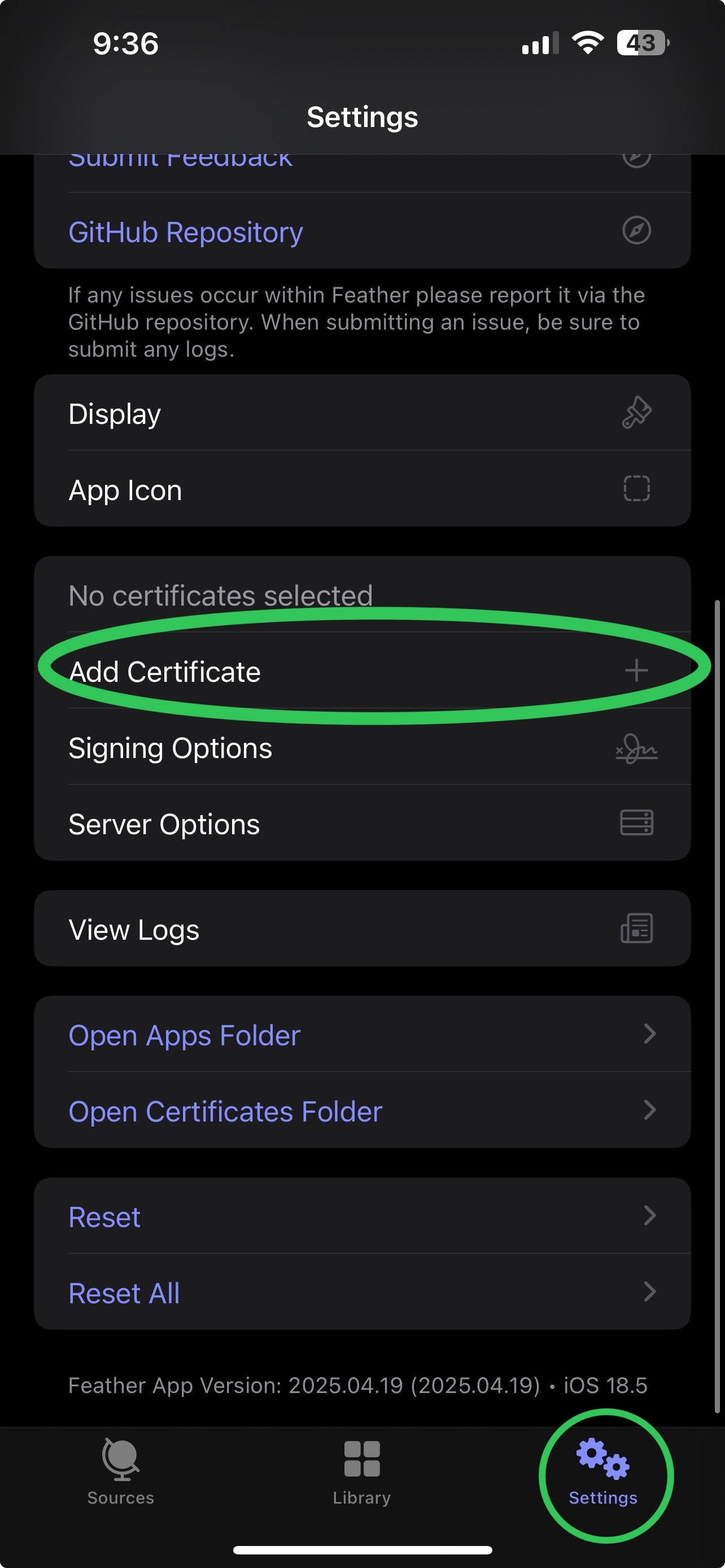Image resolution: width=725 pixels, height=1568 pixels.
Task: Tap the plus icon for Add Certificate
Action: (x=636, y=671)
